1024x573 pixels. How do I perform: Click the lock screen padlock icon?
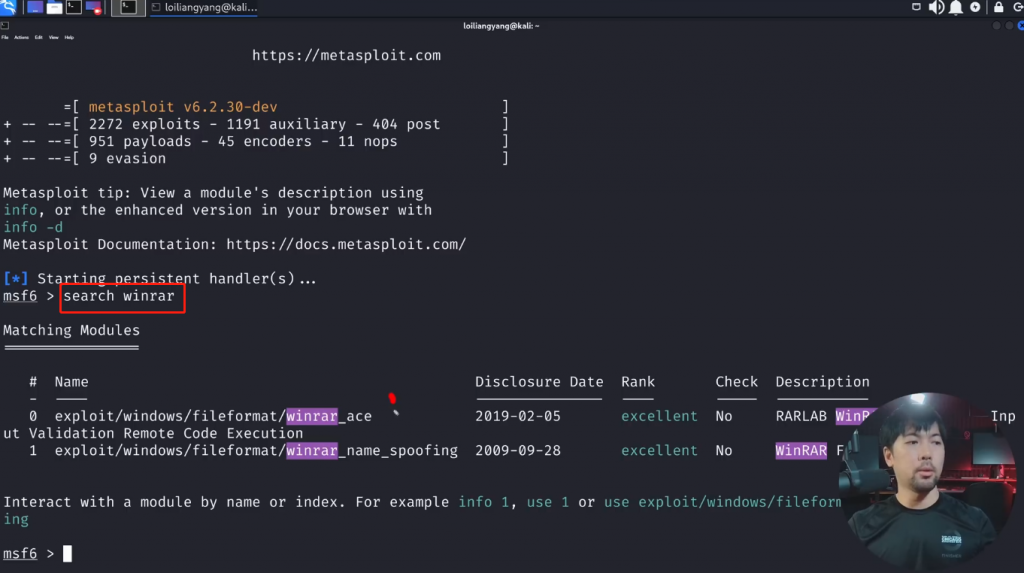click(997, 8)
